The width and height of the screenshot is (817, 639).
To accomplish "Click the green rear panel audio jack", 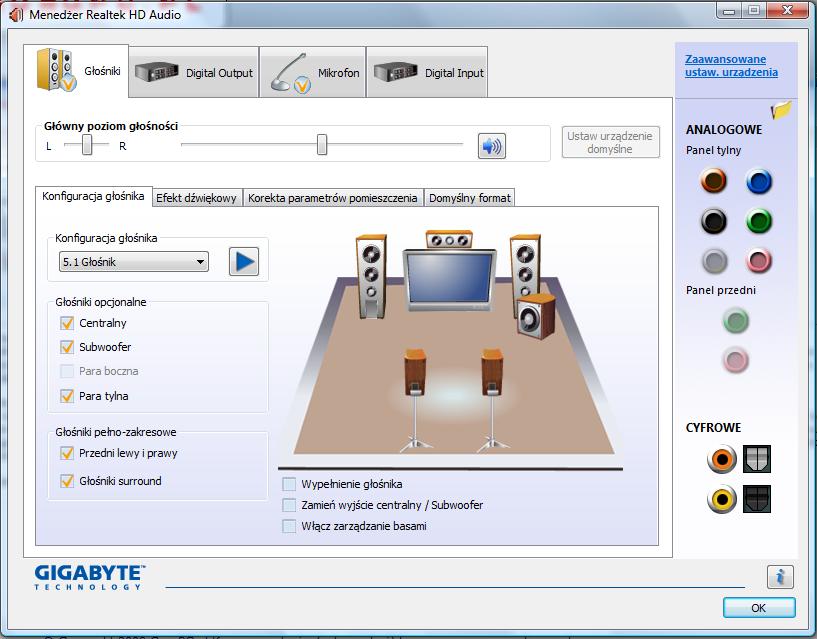I will [x=759, y=220].
